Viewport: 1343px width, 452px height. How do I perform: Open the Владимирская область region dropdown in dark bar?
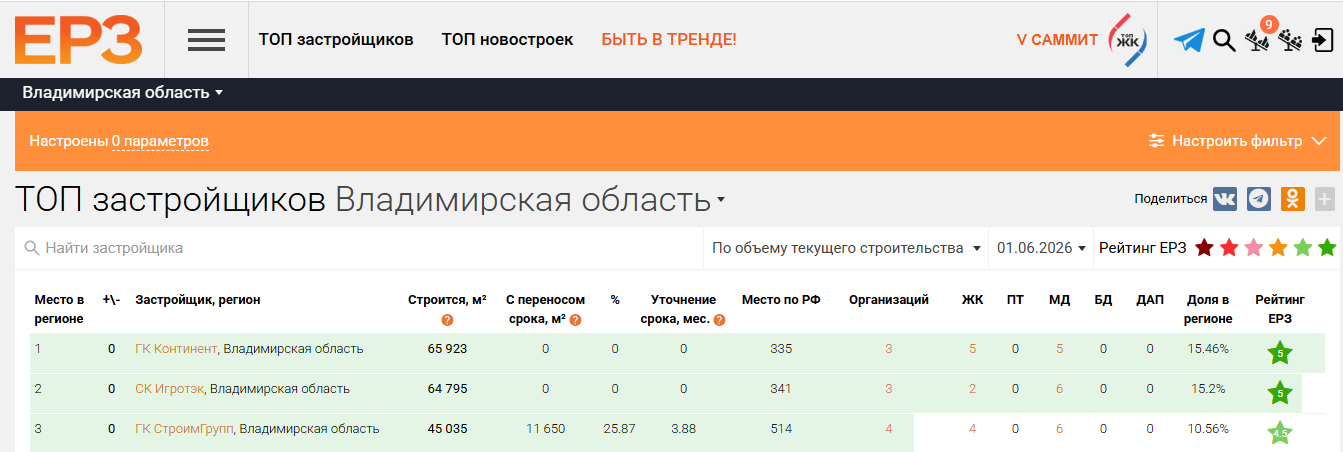click(122, 93)
